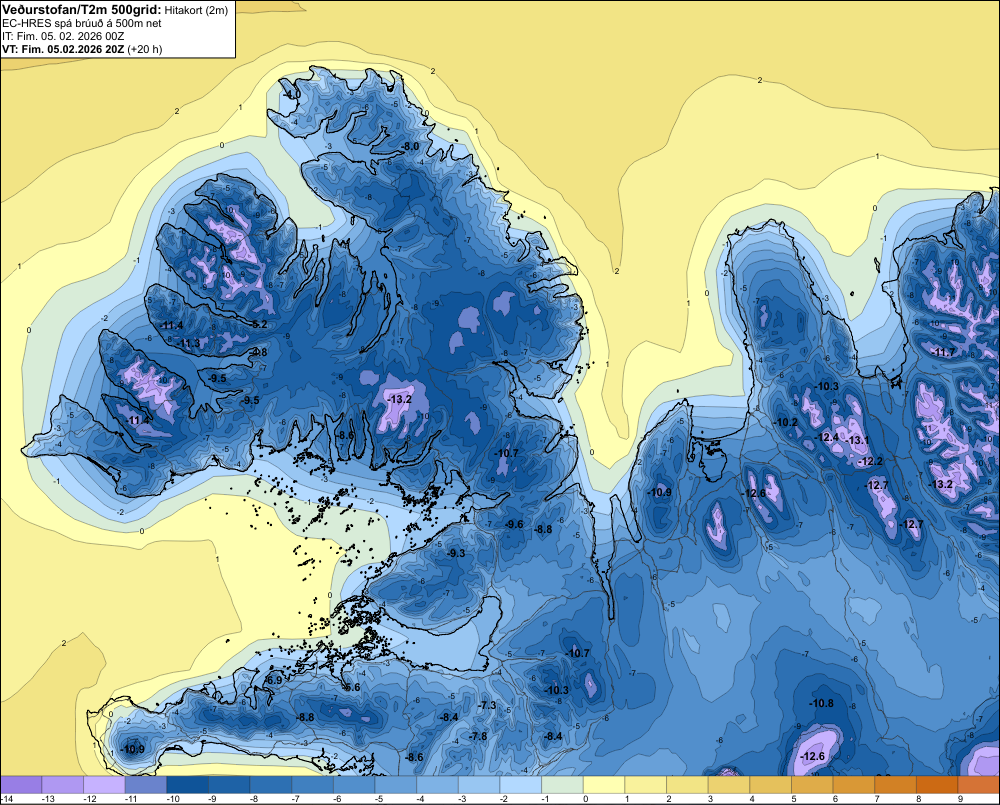The image size is (1000, 805).
Task: Click the '-10.2' temperature value
Action: [x=786, y=422]
